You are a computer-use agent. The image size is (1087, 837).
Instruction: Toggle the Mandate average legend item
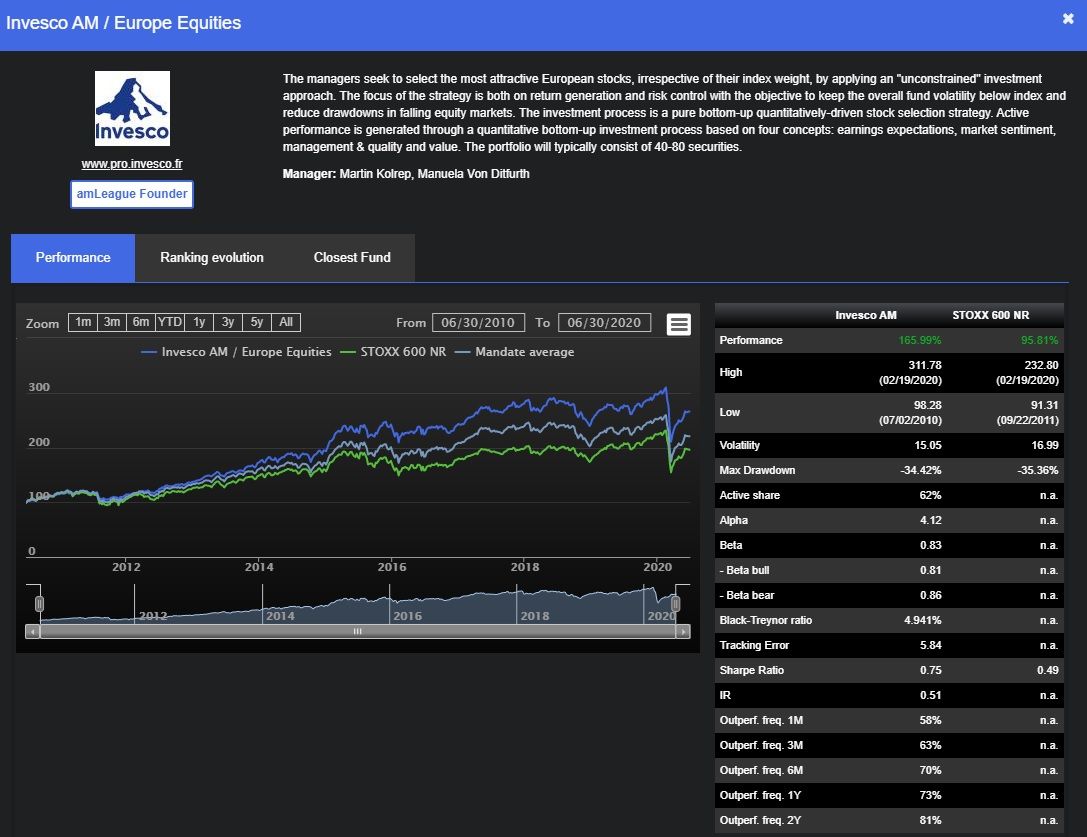(514, 352)
